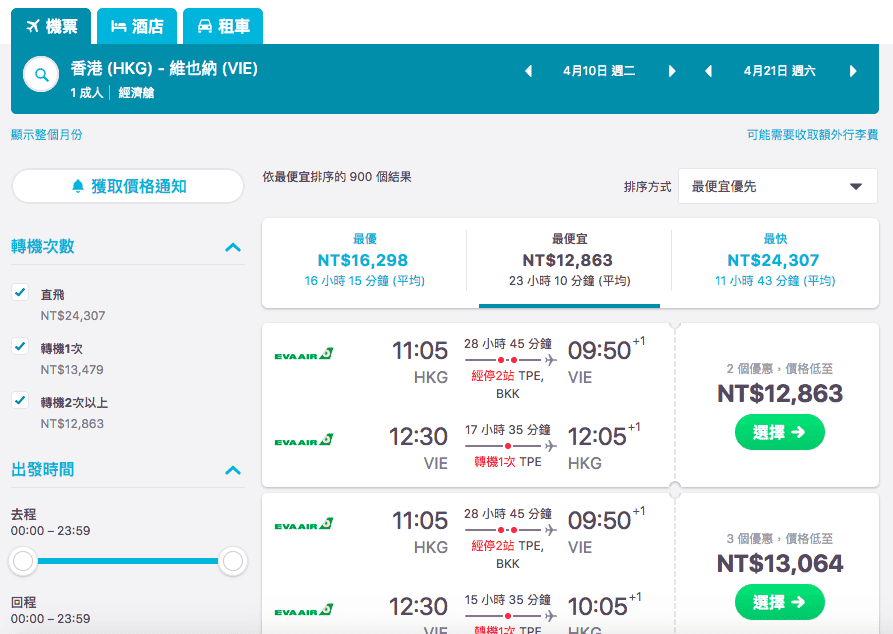The height and width of the screenshot is (634, 893).
Task: Open the 最便宜優先 sort dropdown
Action: tap(778, 186)
